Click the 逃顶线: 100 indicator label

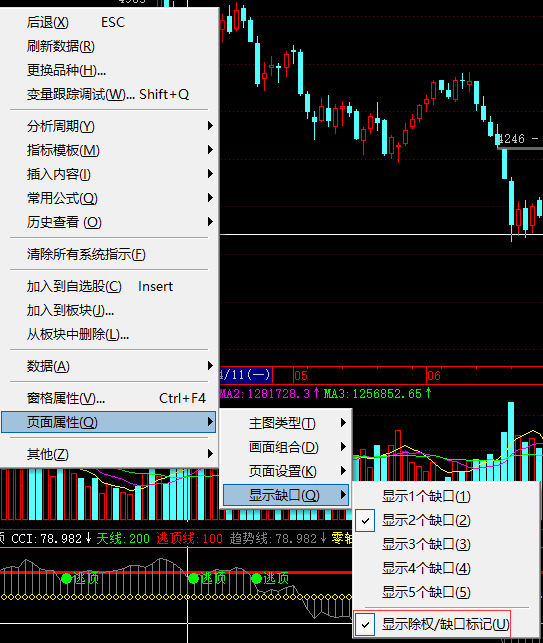click(x=189, y=538)
